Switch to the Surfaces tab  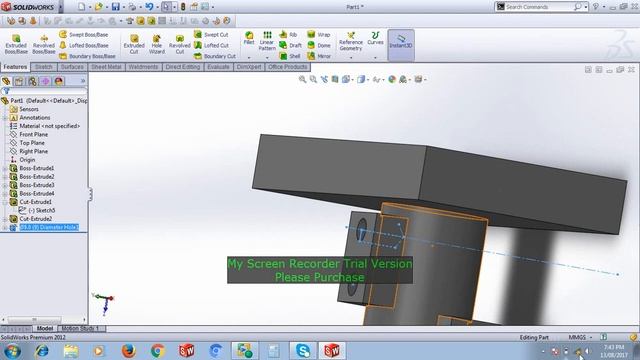(72, 67)
